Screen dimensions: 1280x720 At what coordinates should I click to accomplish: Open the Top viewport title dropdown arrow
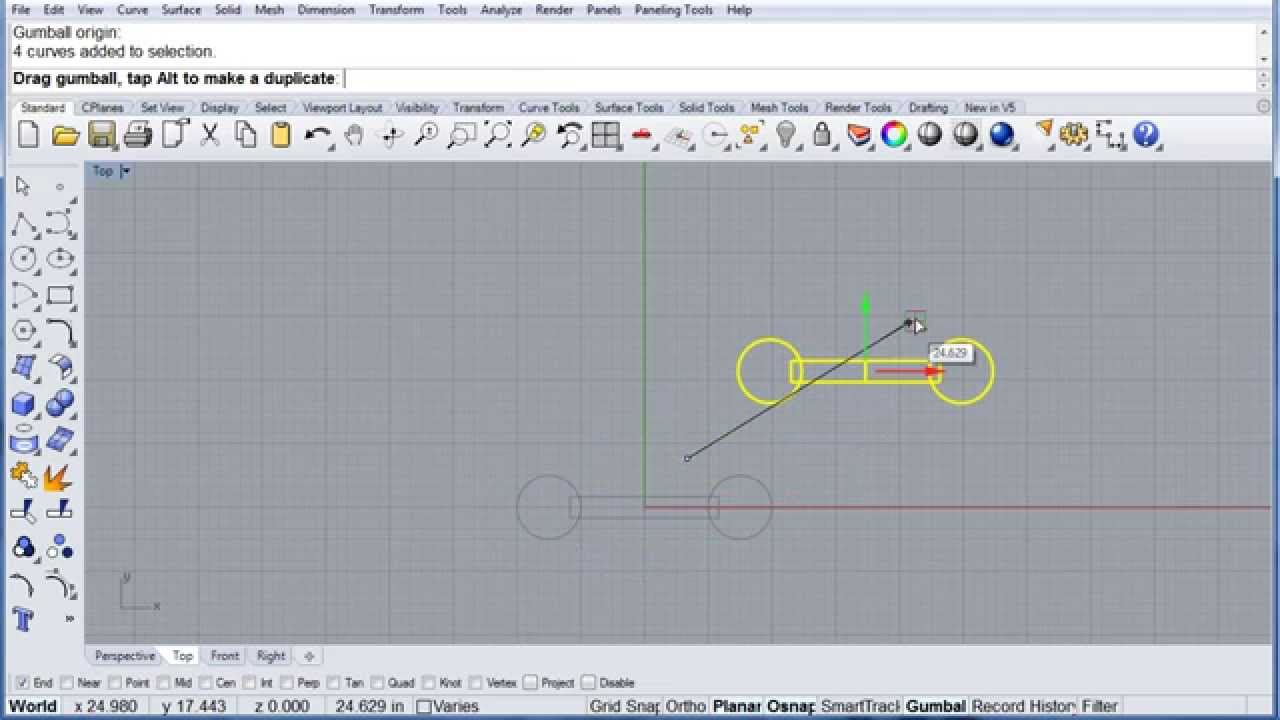[126, 171]
